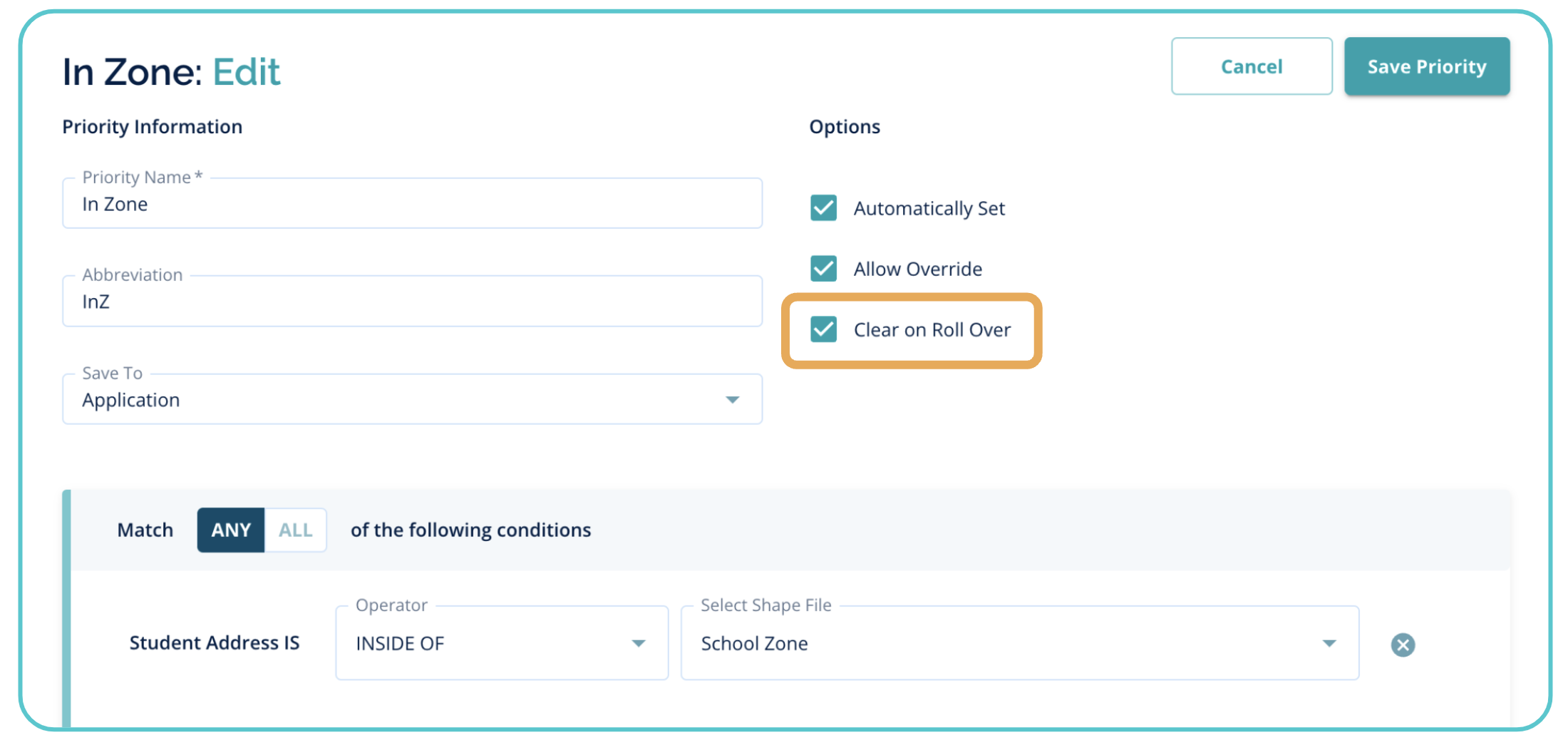Switch match mode to ALL
This screenshot has width=1568, height=750.
point(295,530)
